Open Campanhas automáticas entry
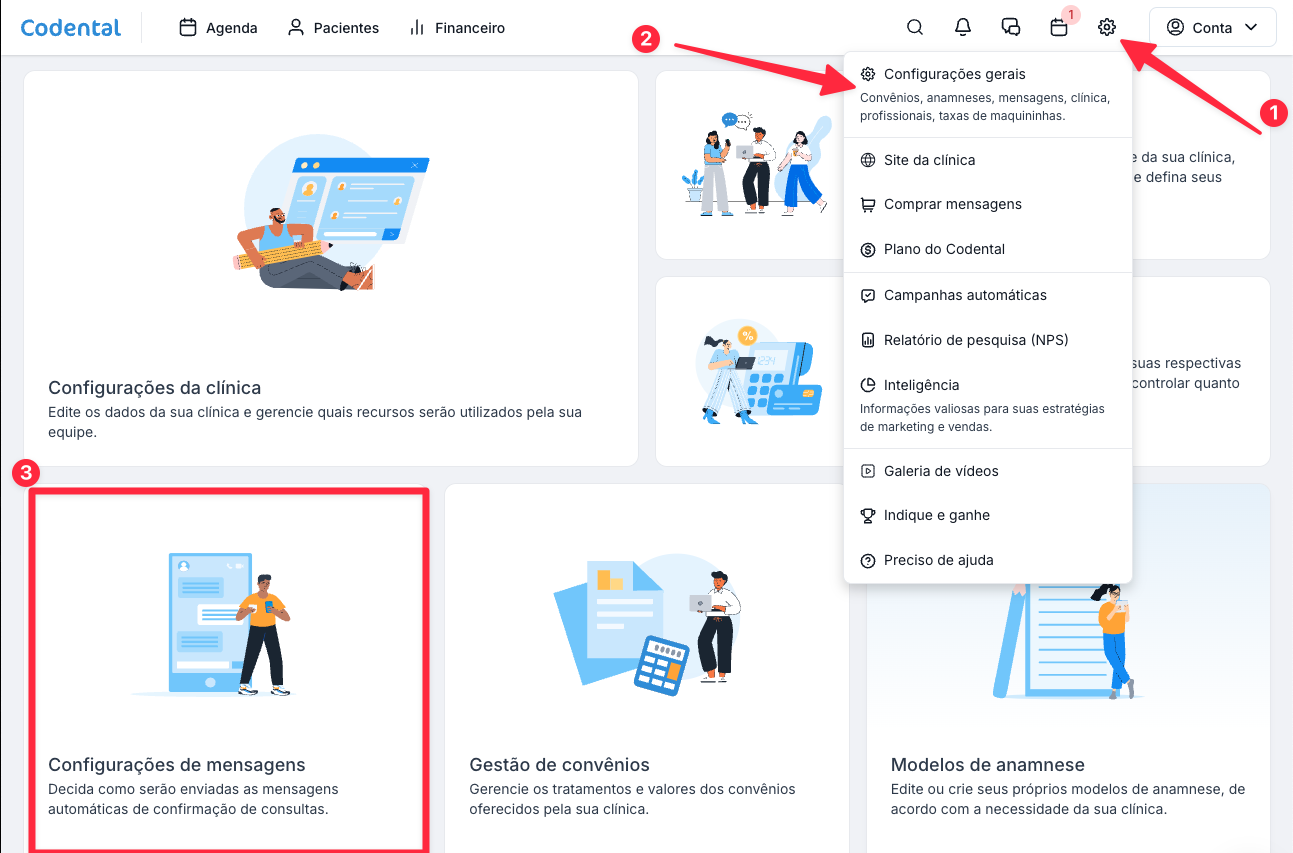The width and height of the screenshot is (1293, 853). pyautogui.click(x=965, y=295)
